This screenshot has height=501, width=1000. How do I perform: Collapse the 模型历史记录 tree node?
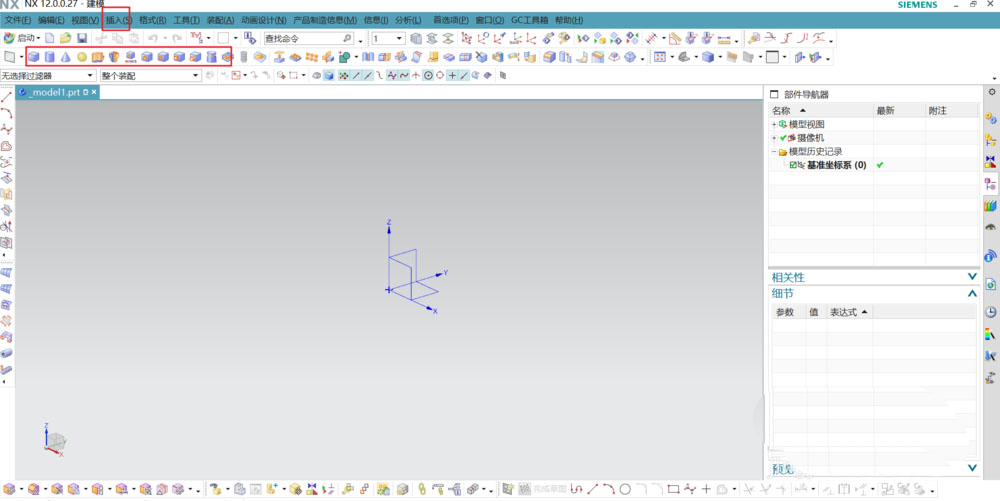coord(774,152)
